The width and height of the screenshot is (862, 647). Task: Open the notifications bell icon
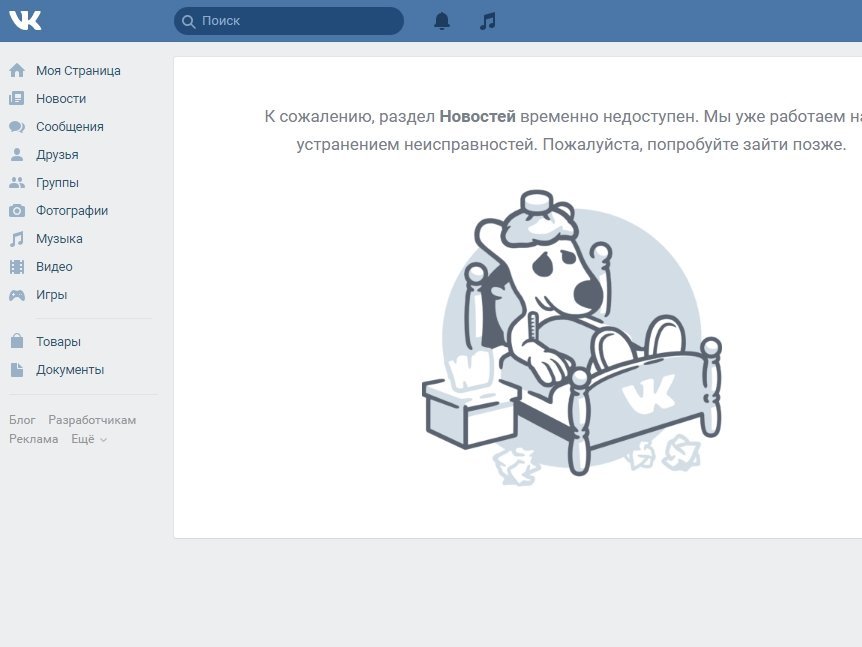(x=442, y=21)
